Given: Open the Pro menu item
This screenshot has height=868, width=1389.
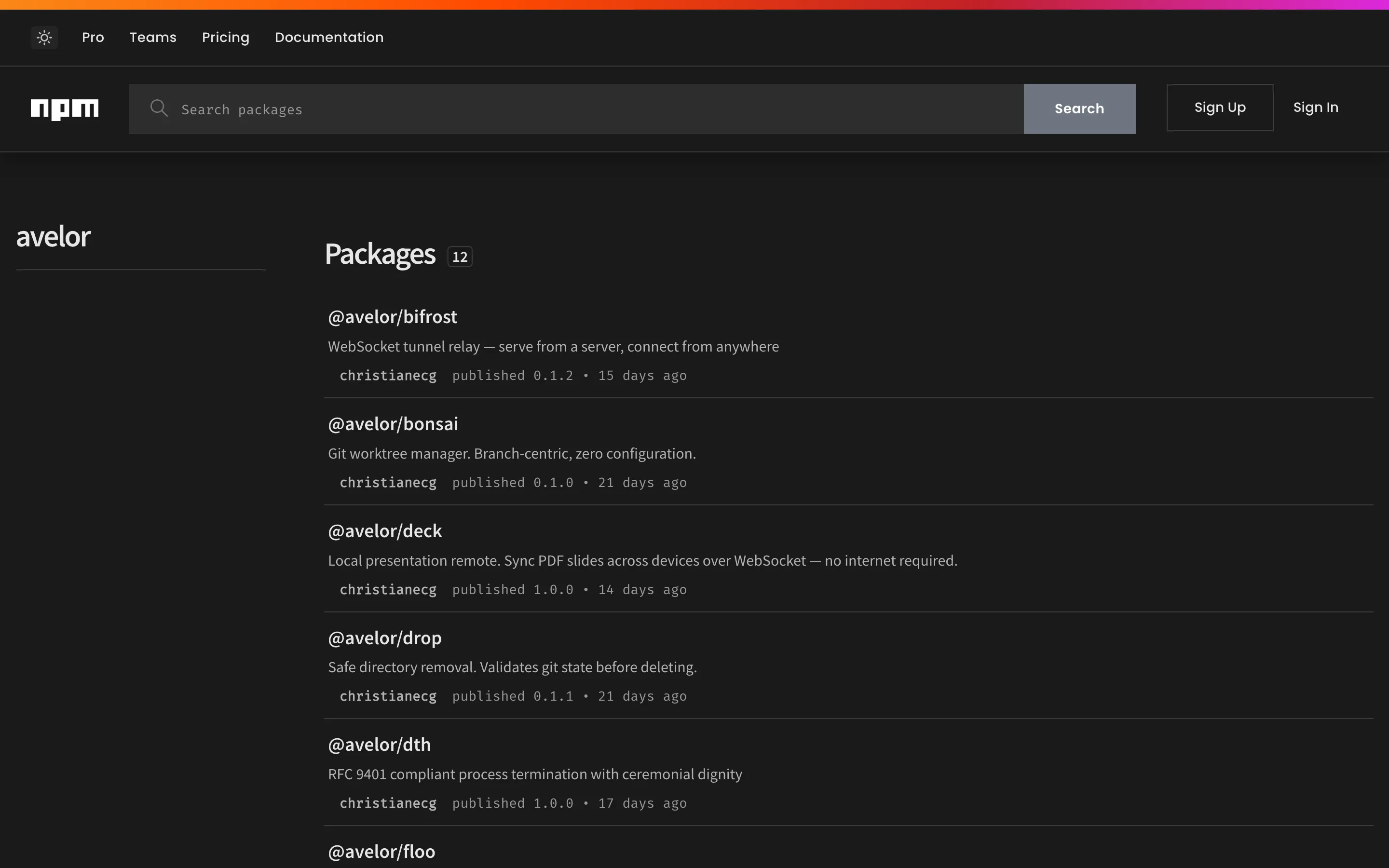Looking at the screenshot, I should click(93, 37).
